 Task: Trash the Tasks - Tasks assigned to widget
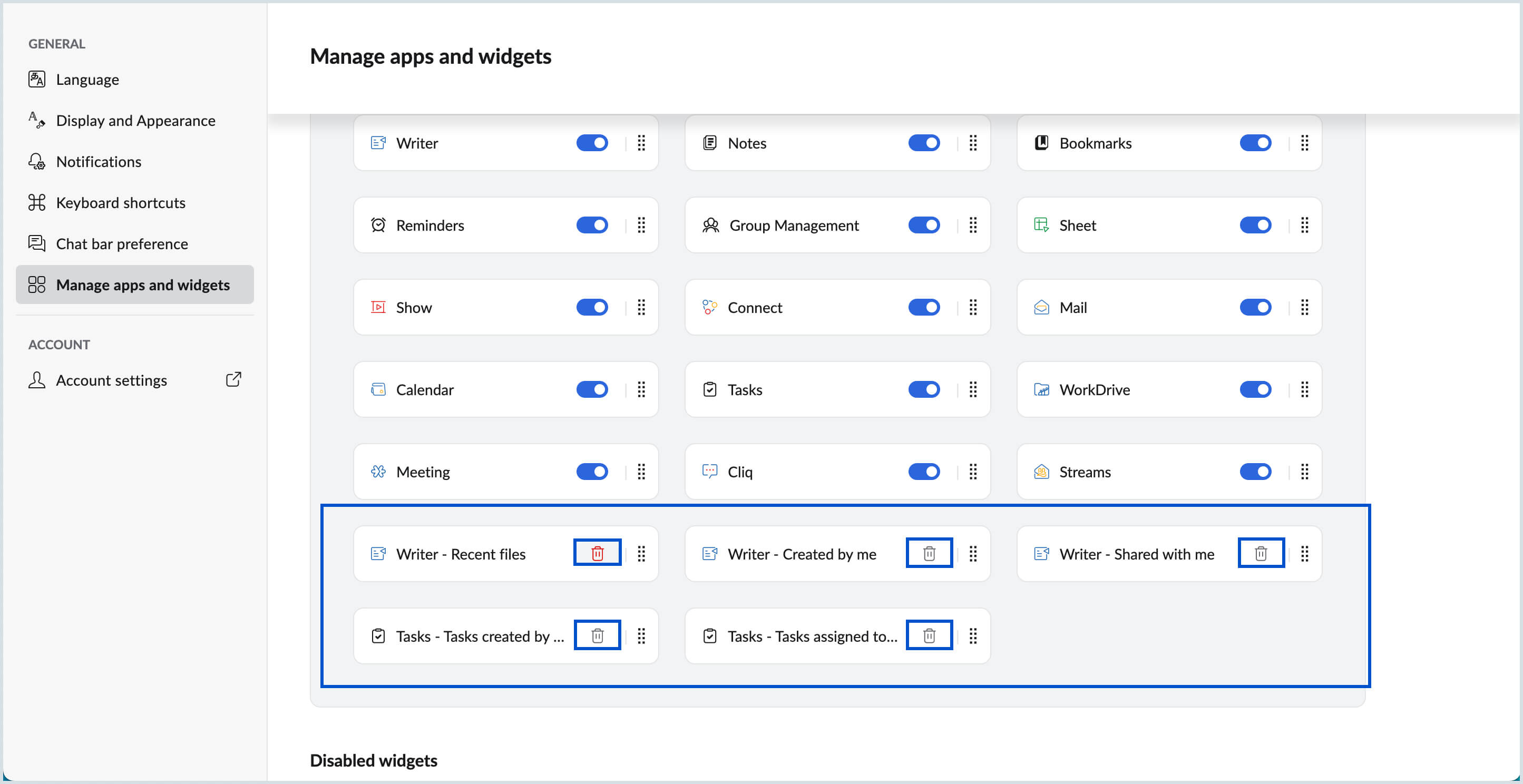[929, 635]
